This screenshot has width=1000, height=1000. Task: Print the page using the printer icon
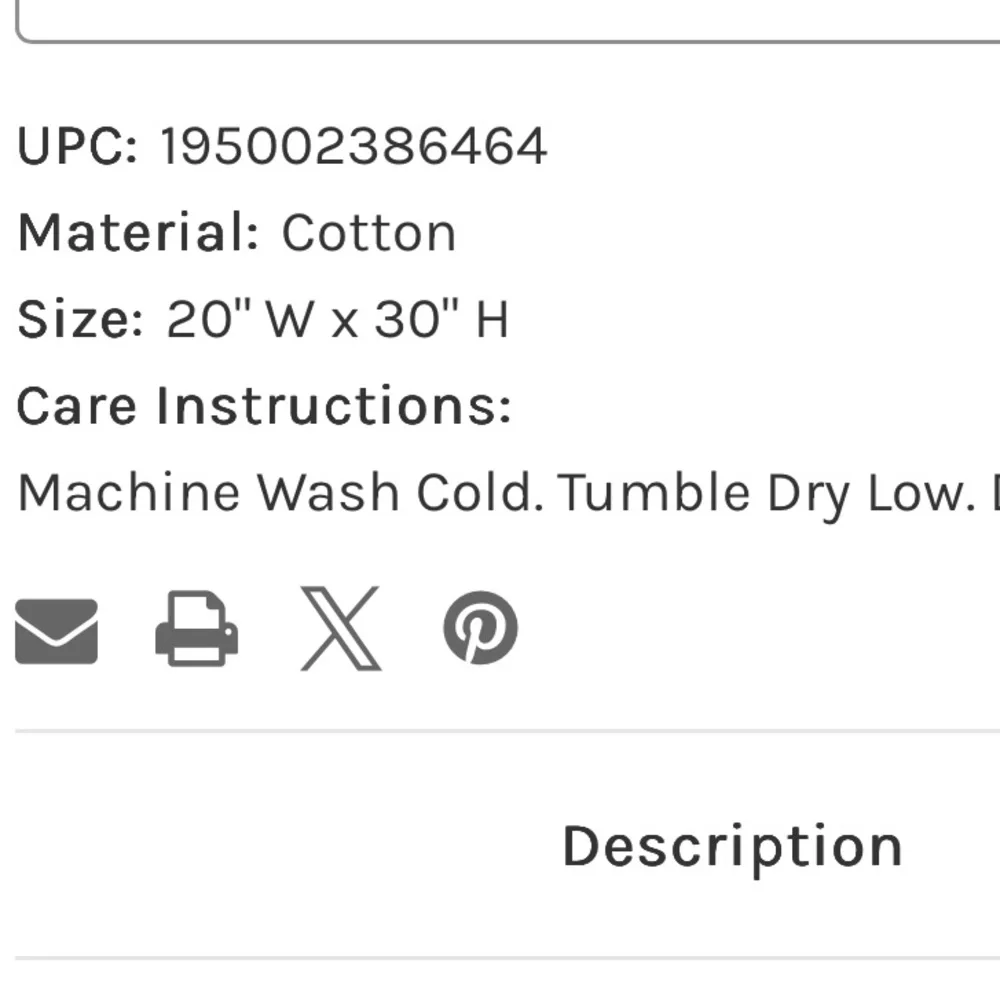[196, 629]
